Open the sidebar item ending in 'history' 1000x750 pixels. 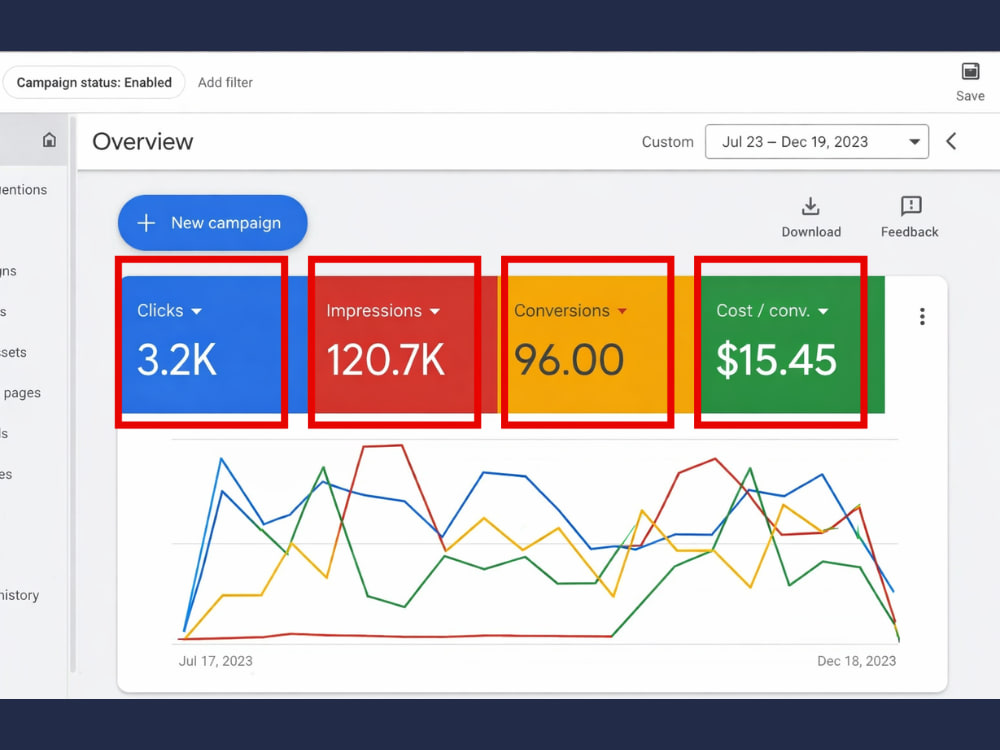20,595
